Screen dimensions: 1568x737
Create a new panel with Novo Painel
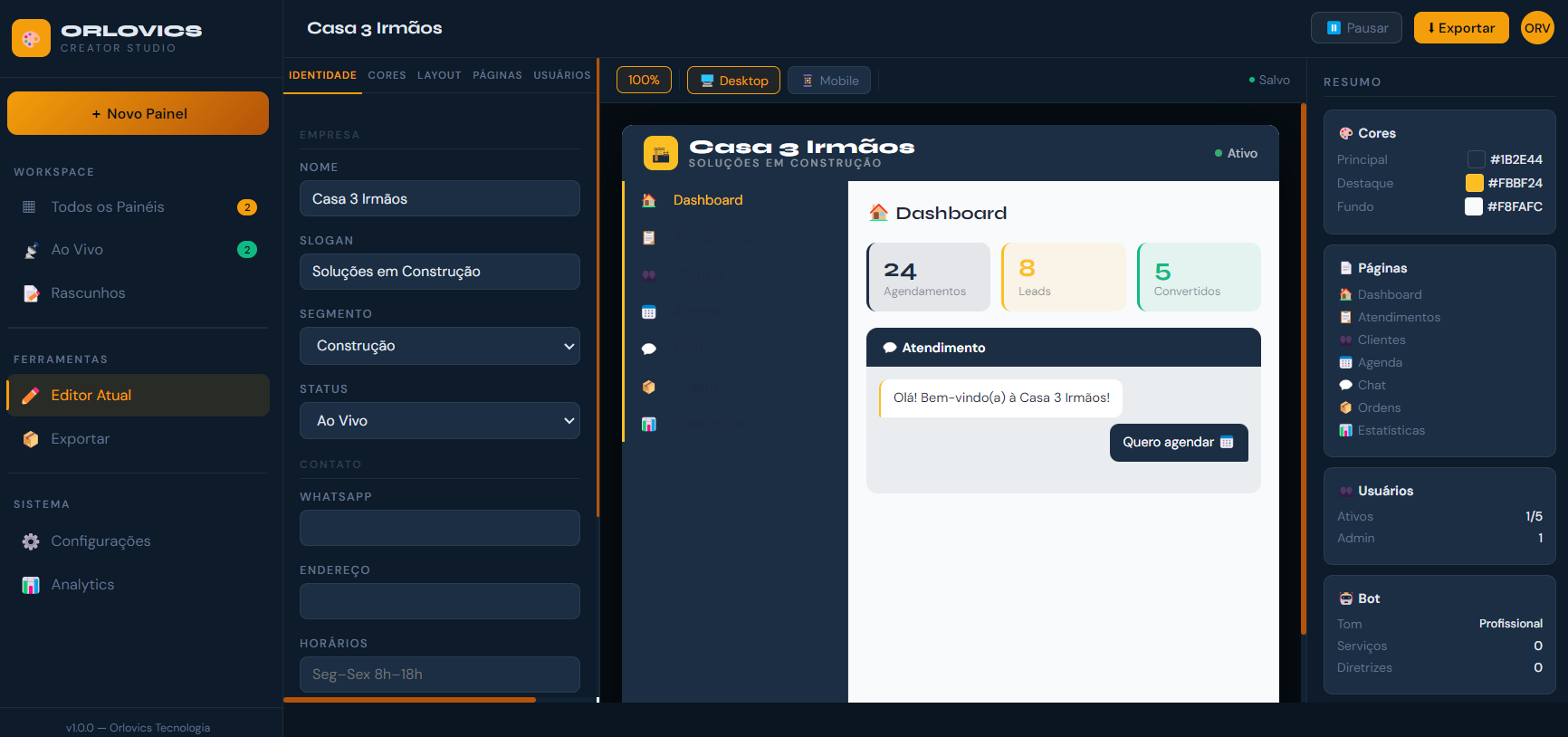coord(138,113)
